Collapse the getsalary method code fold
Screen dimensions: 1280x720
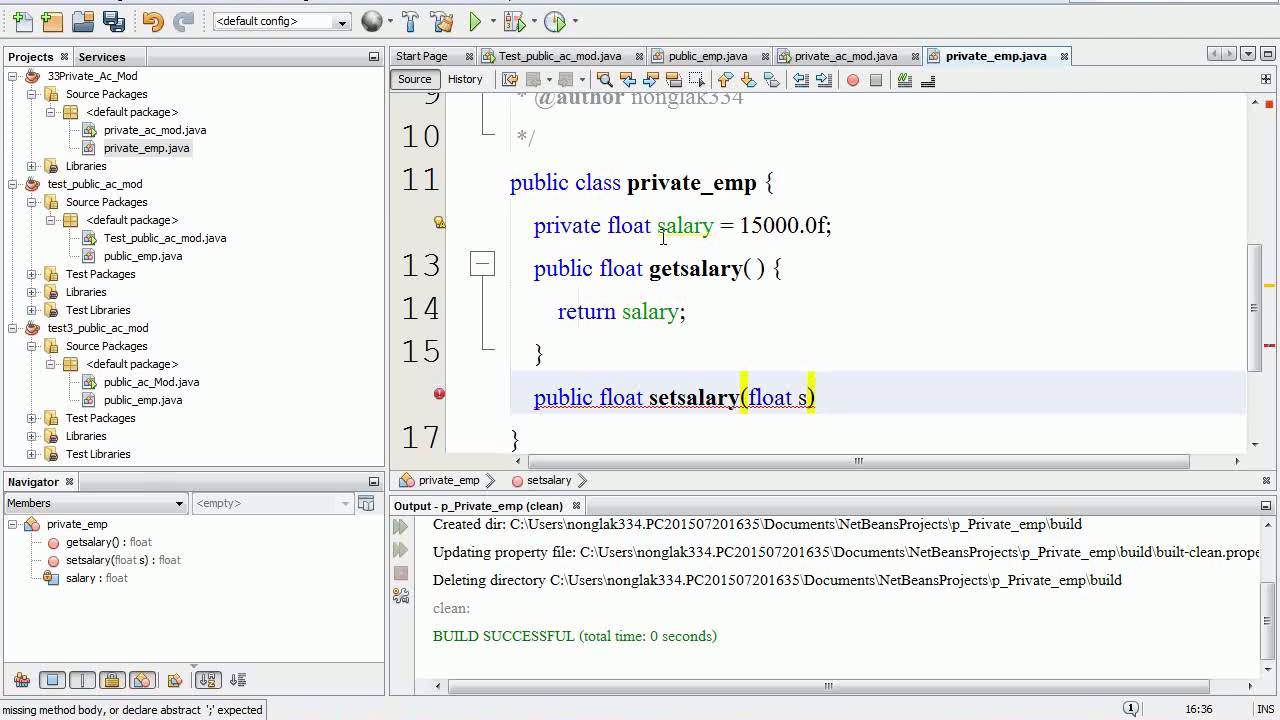[482, 264]
